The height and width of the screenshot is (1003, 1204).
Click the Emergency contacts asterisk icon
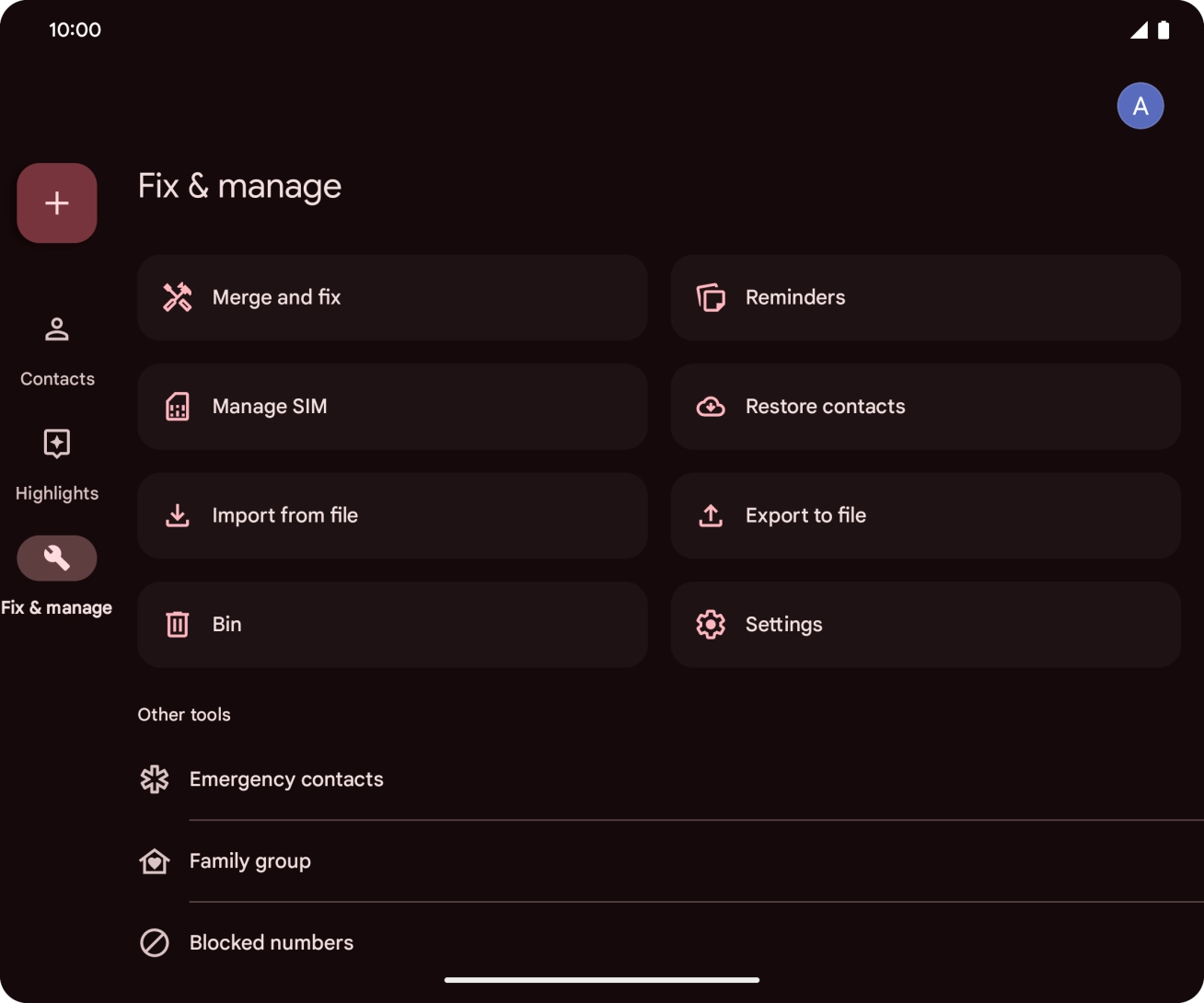coord(155,779)
